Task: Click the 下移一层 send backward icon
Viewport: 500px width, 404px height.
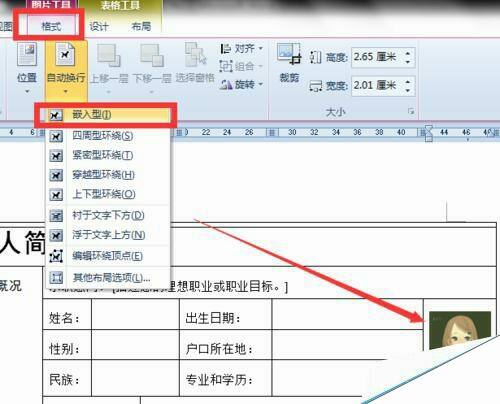Action: tap(152, 55)
